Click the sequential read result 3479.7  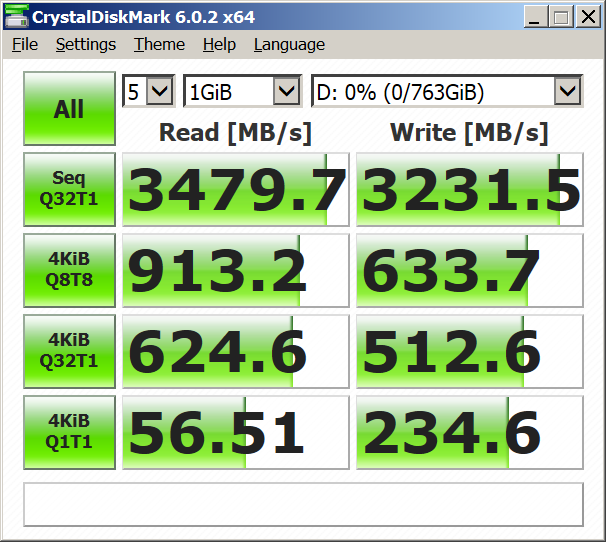coord(236,189)
